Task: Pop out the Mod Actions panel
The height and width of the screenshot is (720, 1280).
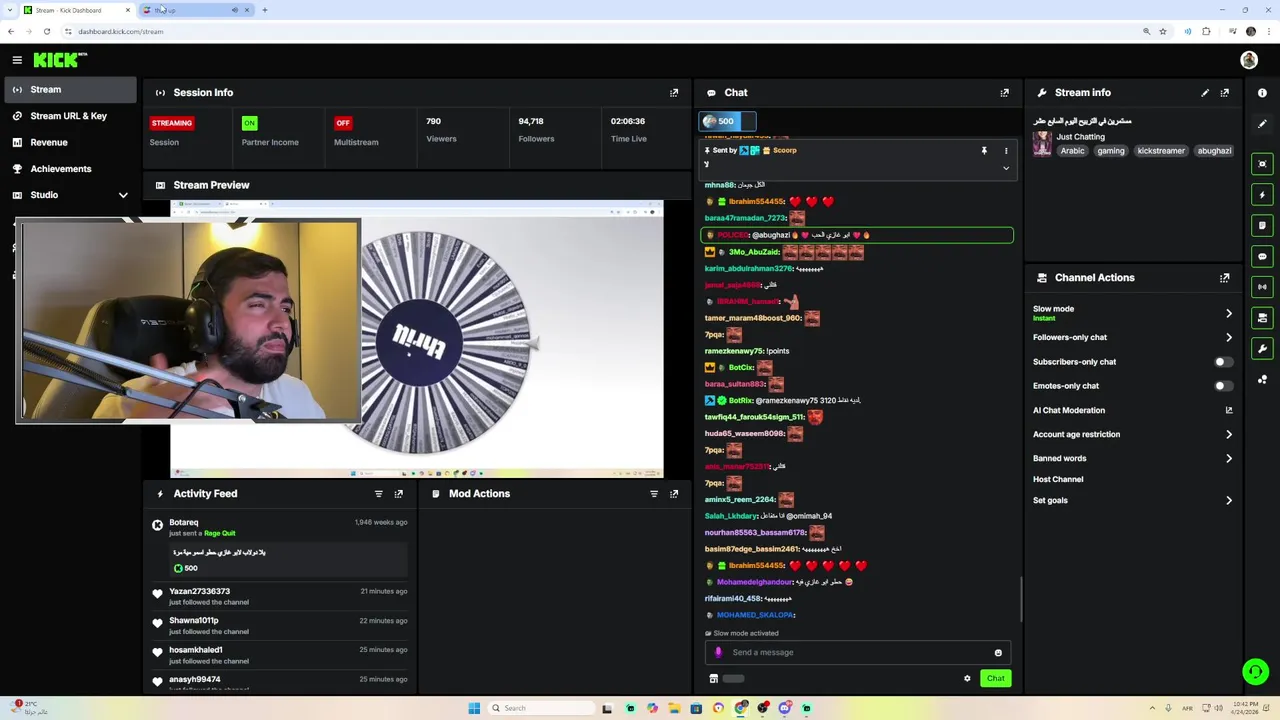Action: [x=674, y=494]
